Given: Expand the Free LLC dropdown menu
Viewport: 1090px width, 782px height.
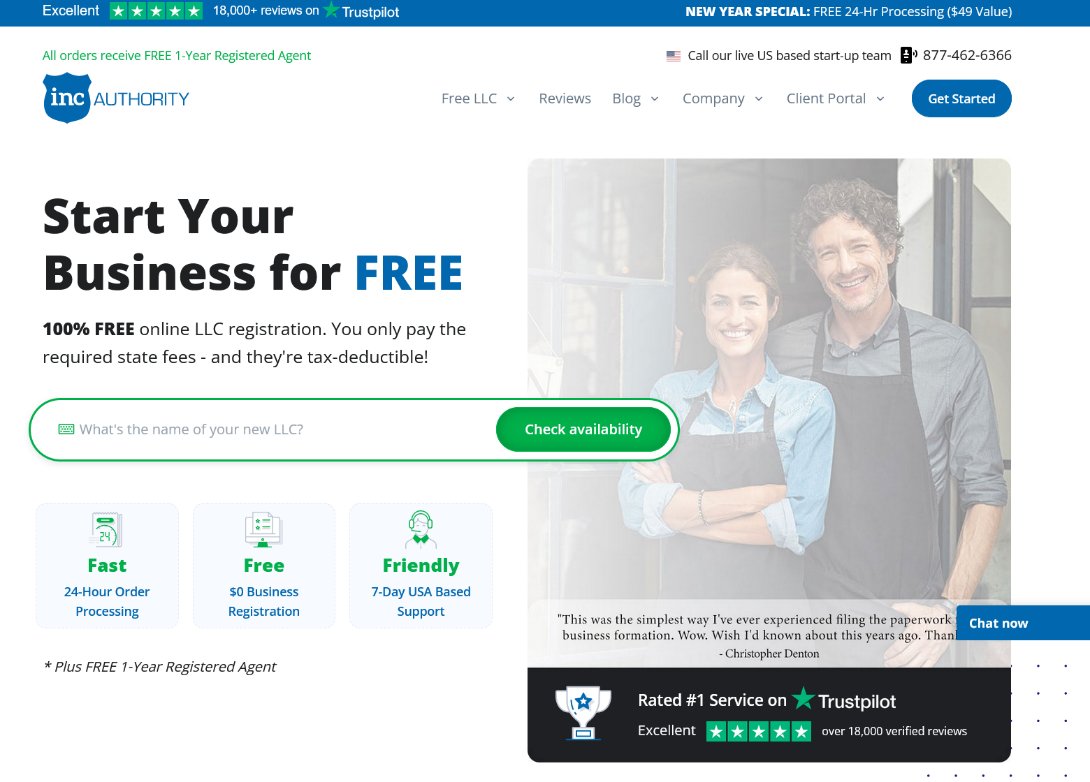Looking at the screenshot, I should click(x=478, y=99).
